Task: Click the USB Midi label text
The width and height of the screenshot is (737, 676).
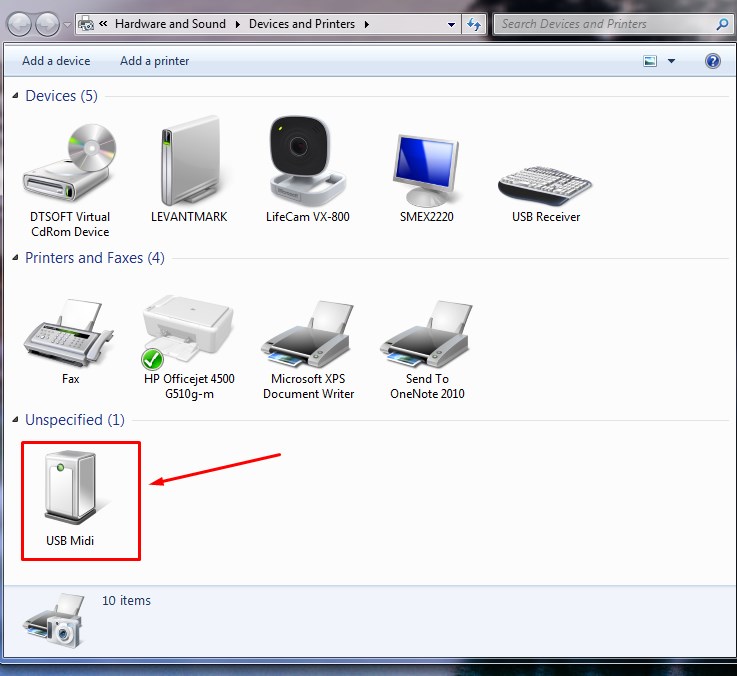Action: tap(70, 541)
